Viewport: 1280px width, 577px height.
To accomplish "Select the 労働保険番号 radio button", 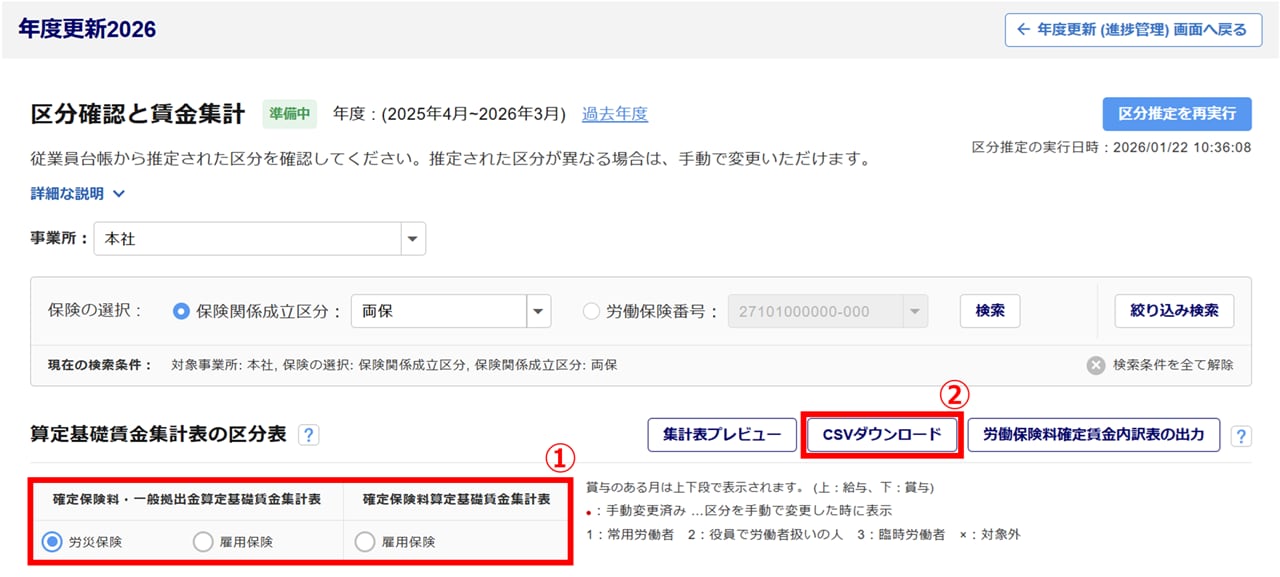I will point(591,311).
